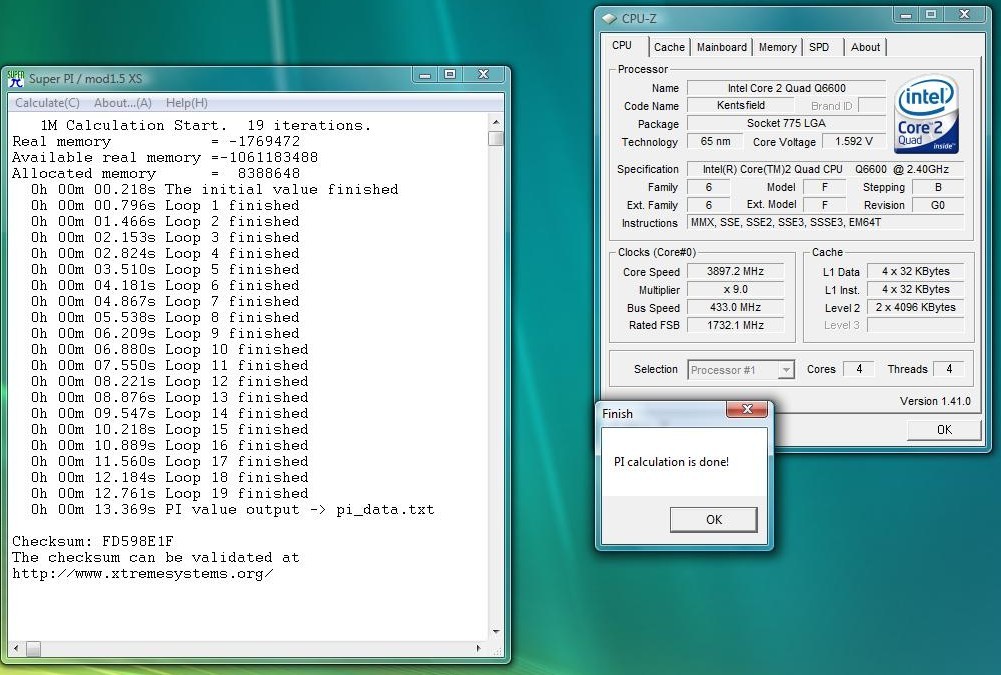1001x675 pixels.
Task: Switch to the Cache tab in CPU-Z
Action: pos(669,47)
